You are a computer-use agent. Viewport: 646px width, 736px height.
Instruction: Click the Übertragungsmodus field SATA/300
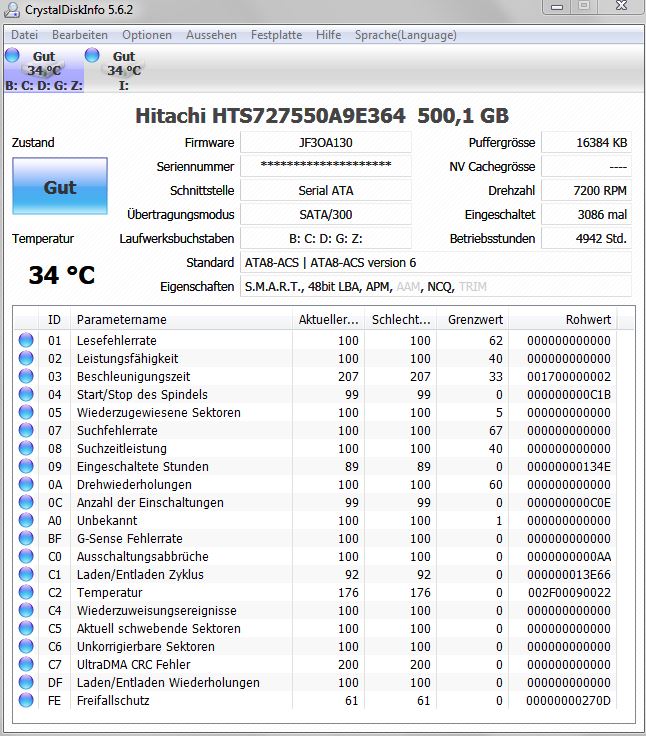pyautogui.click(x=326, y=215)
